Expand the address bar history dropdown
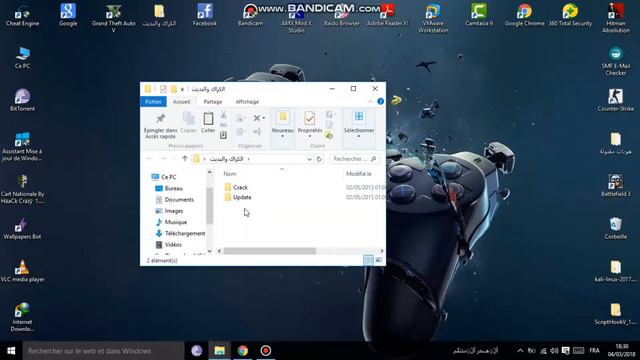 [x=309, y=159]
